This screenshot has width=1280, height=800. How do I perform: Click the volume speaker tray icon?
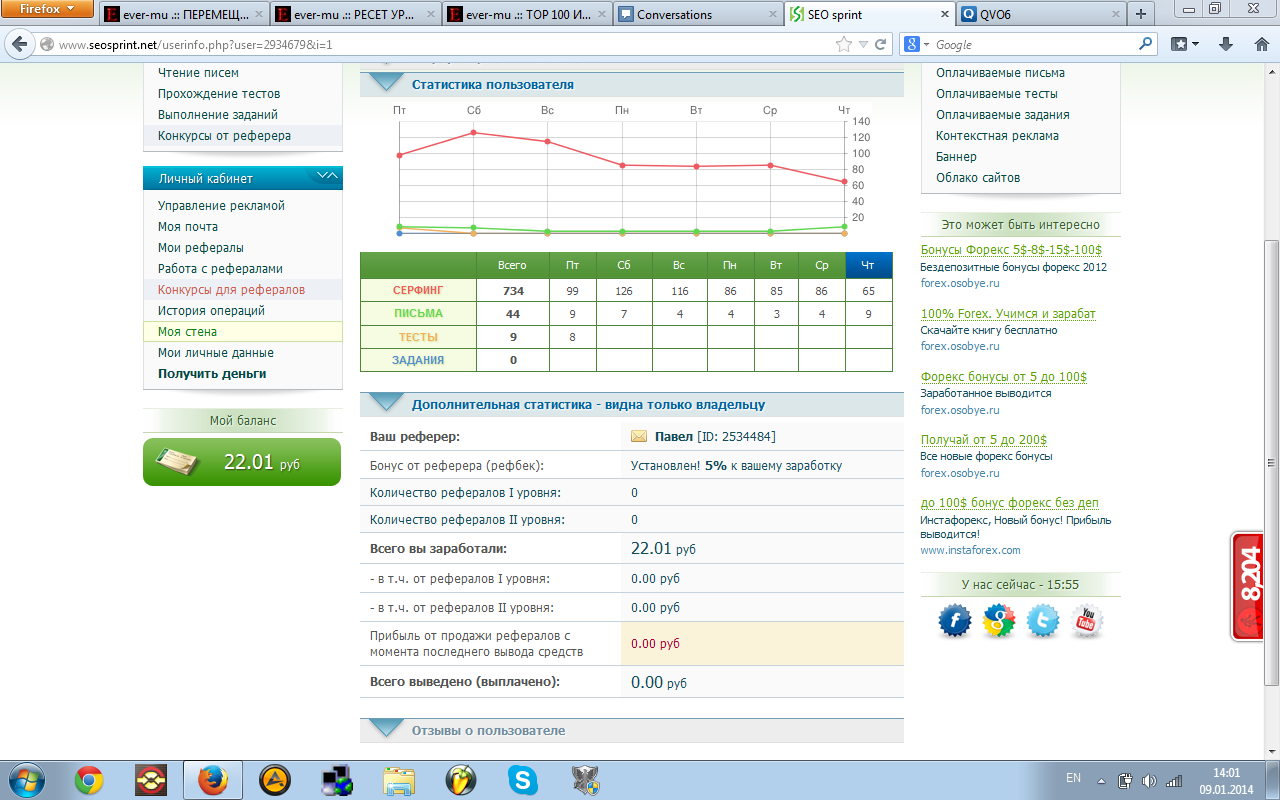pos(1149,780)
